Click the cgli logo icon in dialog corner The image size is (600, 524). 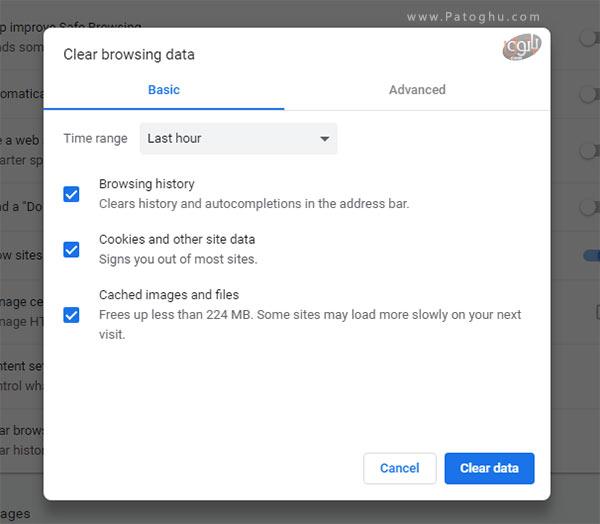click(x=522, y=47)
